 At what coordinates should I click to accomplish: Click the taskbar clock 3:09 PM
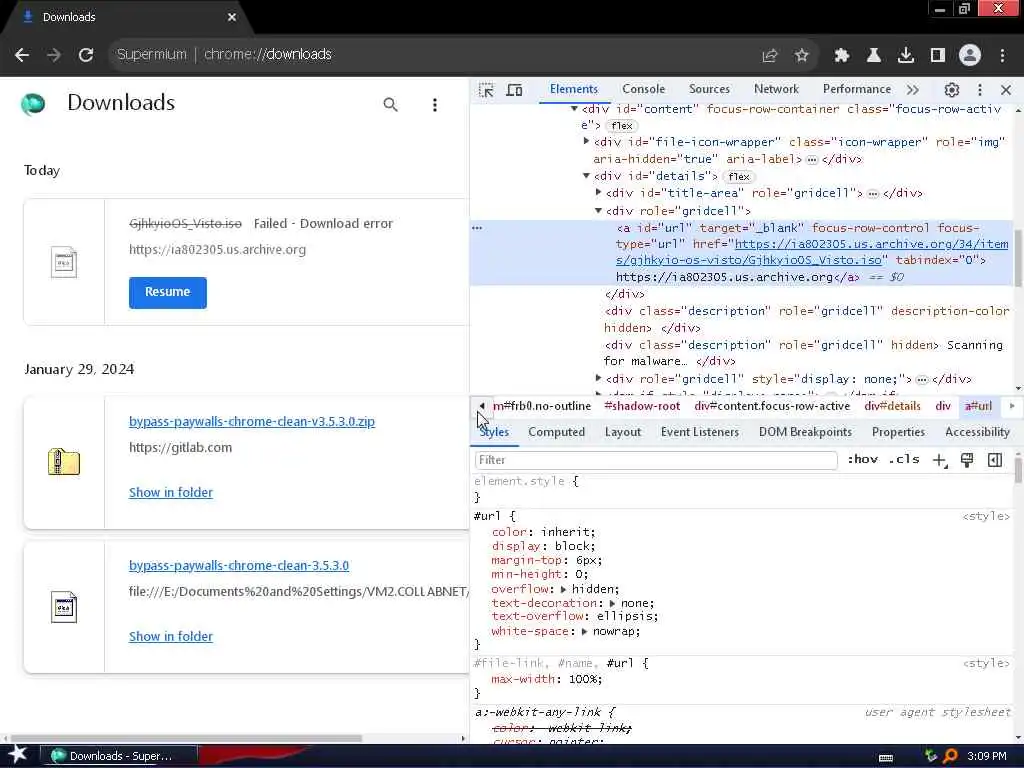click(x=987, y=756)
